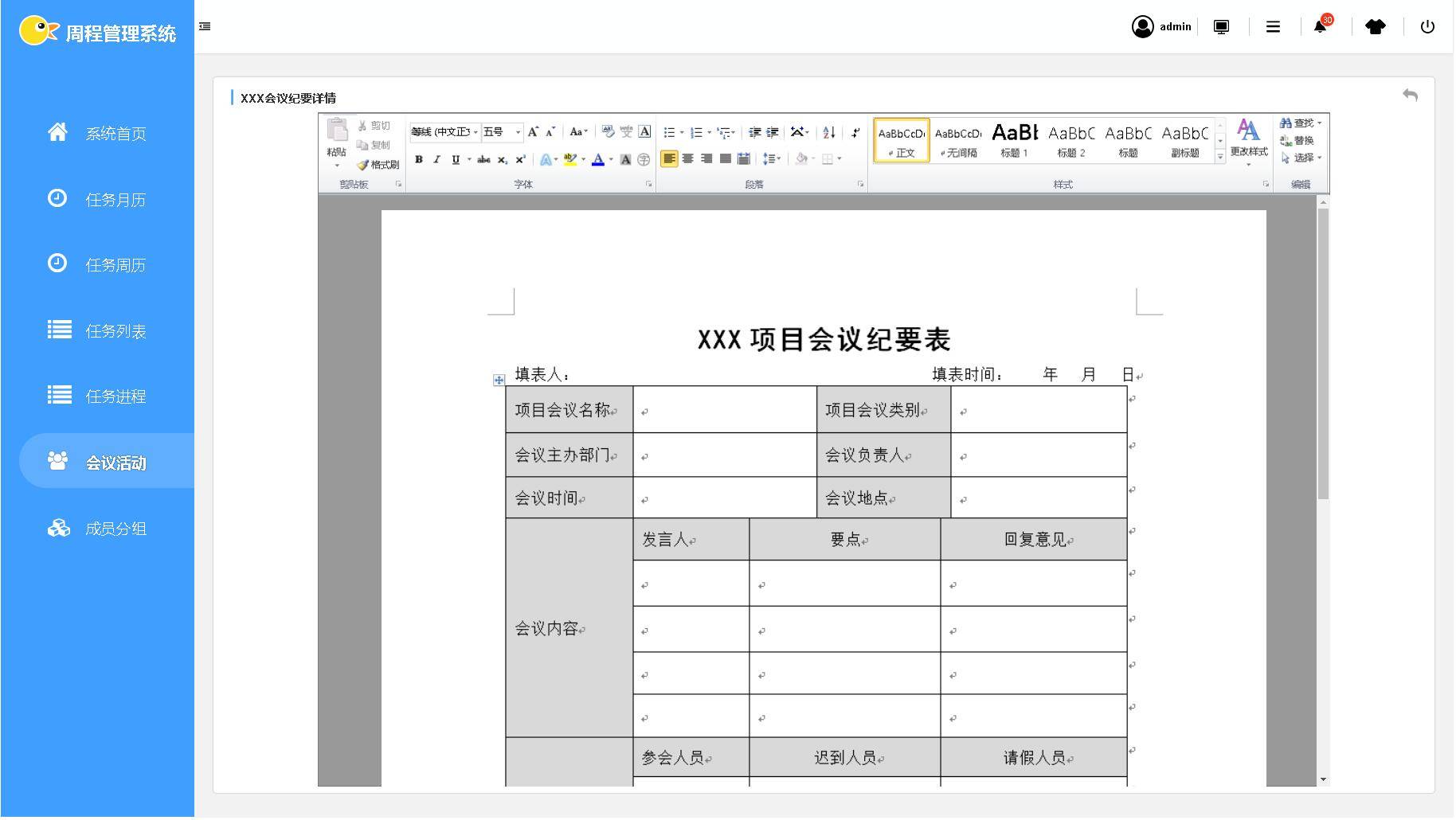Click the font color red A swatch
This screenshot has width=1456, height=820.
click(x=597, y=159)
